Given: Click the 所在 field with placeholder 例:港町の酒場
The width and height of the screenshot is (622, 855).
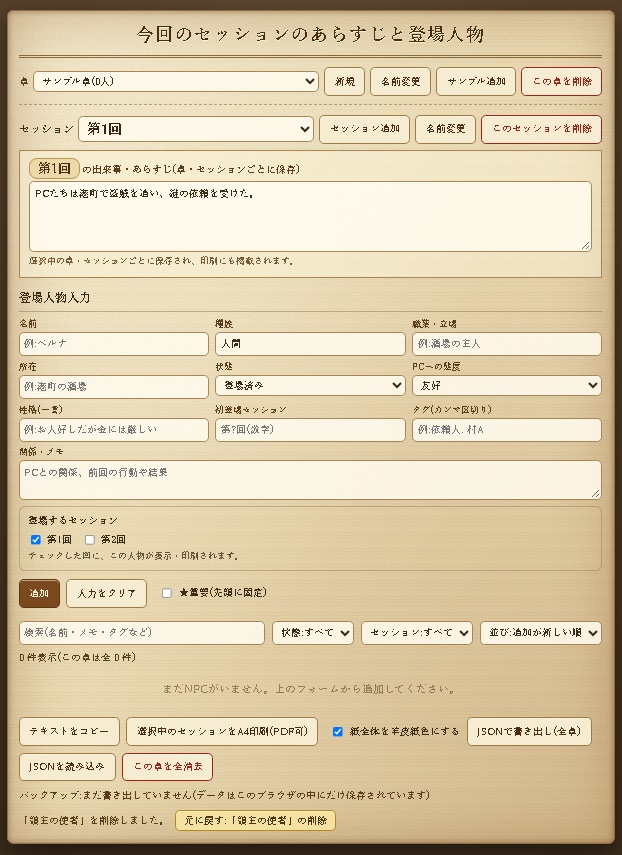Looking at the screenshot, I should pyautogui.click(x=114, y=387).
